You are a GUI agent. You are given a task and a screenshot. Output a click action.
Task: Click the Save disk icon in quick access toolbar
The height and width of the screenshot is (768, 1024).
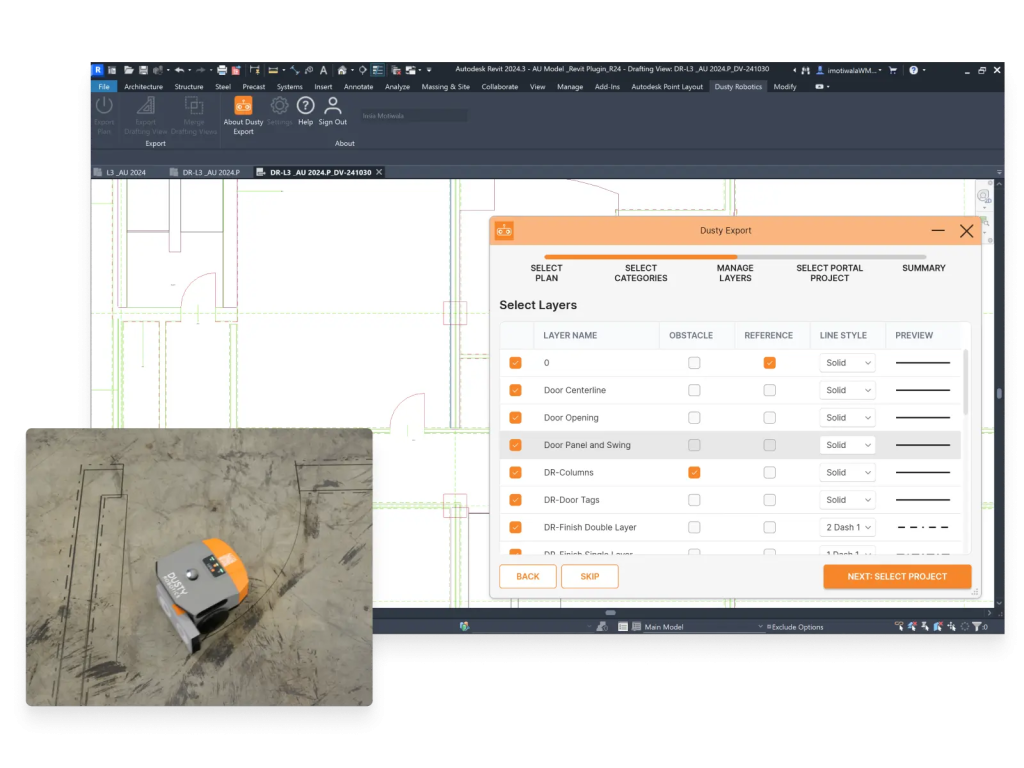tap(143, 70)
